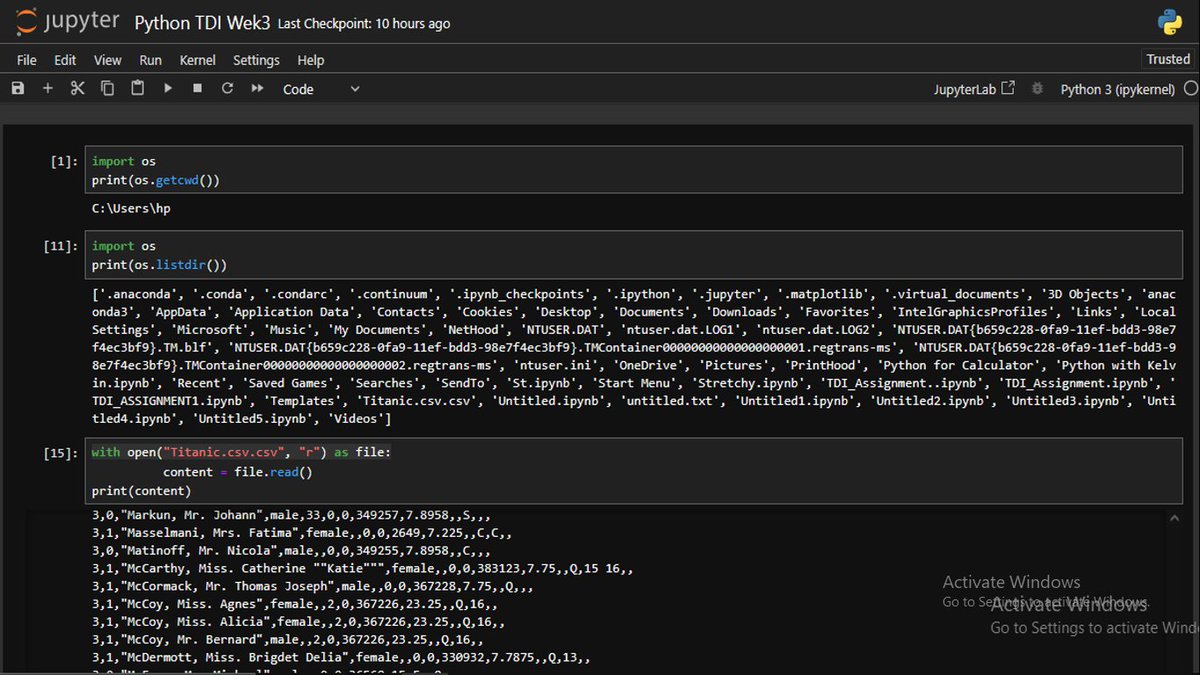
Task: Click the Last Checkpoint 10 hours ago text
Action: coord(364,24)
